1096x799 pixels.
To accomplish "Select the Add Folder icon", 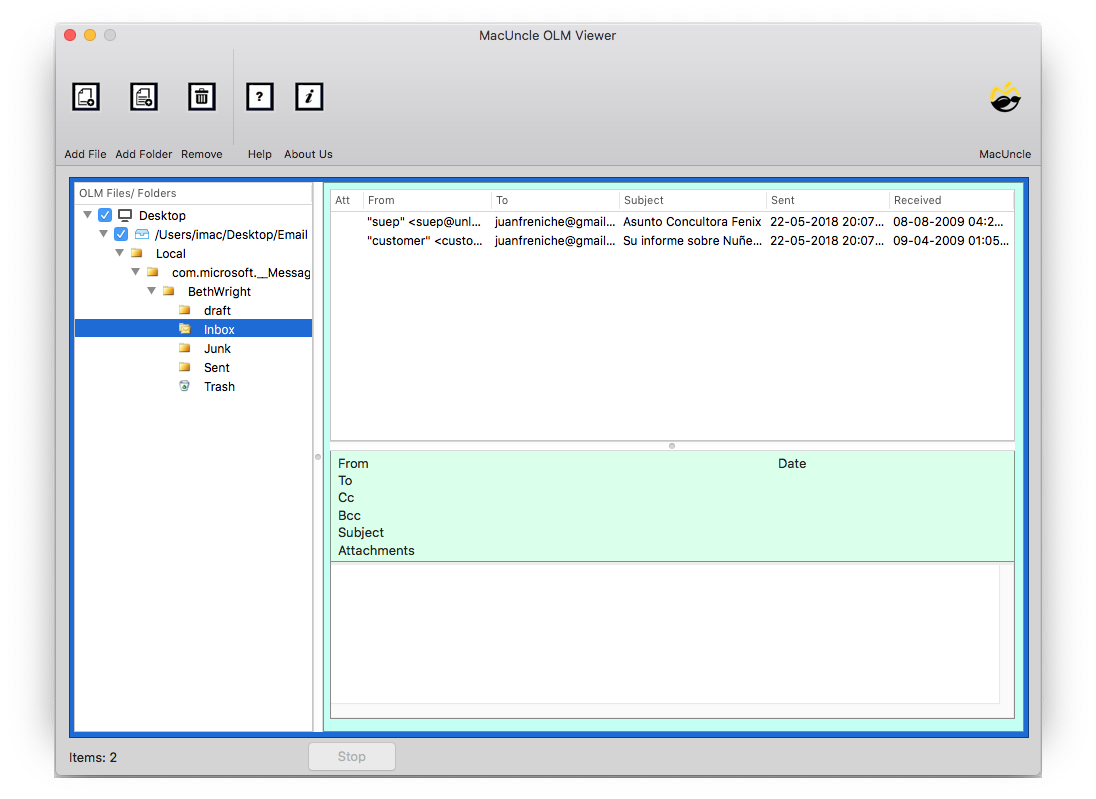I will coord(143,96).
